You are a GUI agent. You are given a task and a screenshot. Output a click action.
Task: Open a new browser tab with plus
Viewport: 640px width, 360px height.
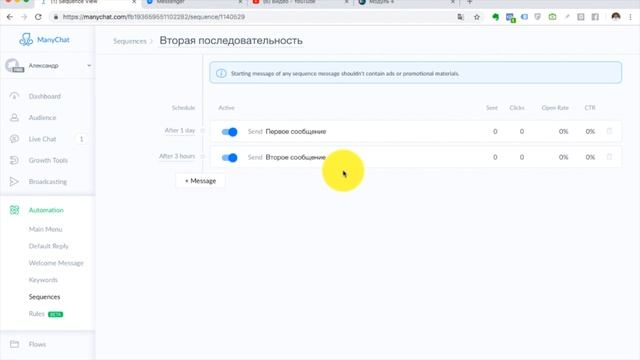pos(469,2)
